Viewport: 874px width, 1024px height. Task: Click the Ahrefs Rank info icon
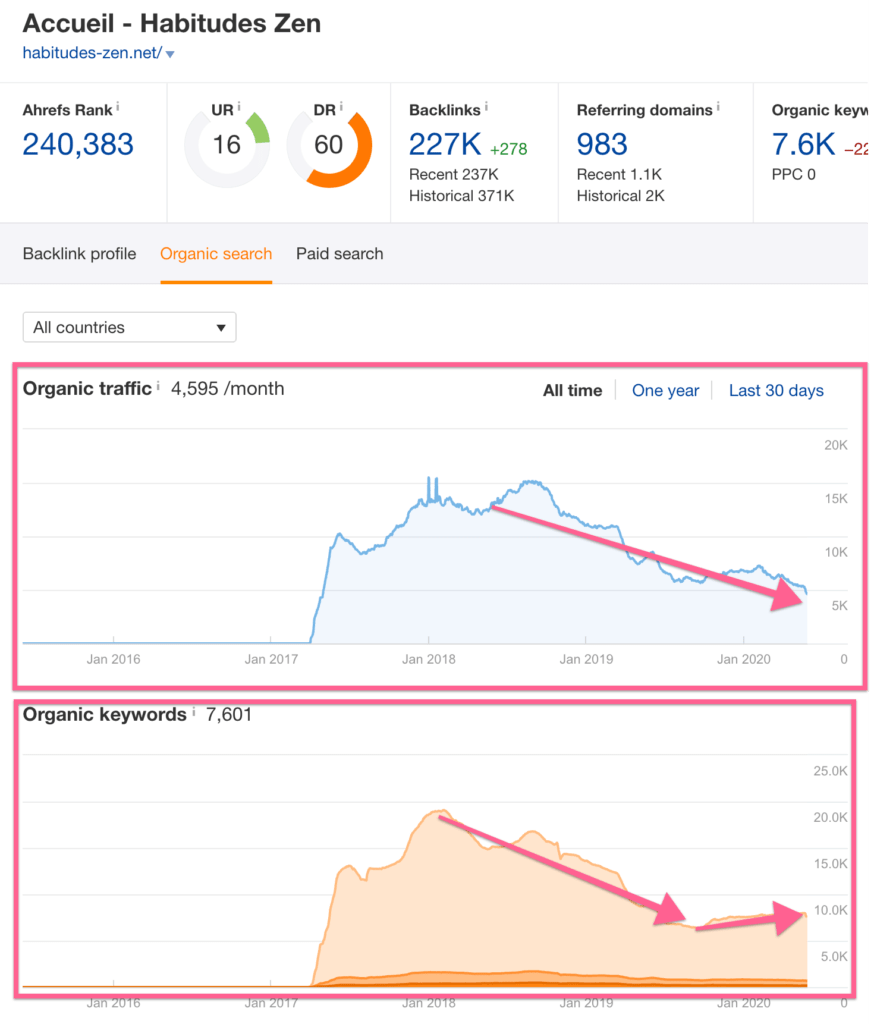click(118, 106)
